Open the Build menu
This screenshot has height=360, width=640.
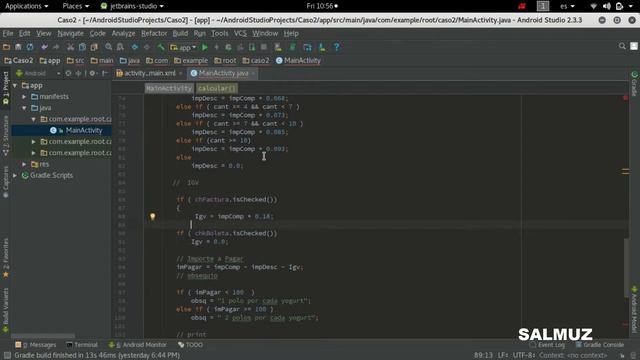(180, 33)
